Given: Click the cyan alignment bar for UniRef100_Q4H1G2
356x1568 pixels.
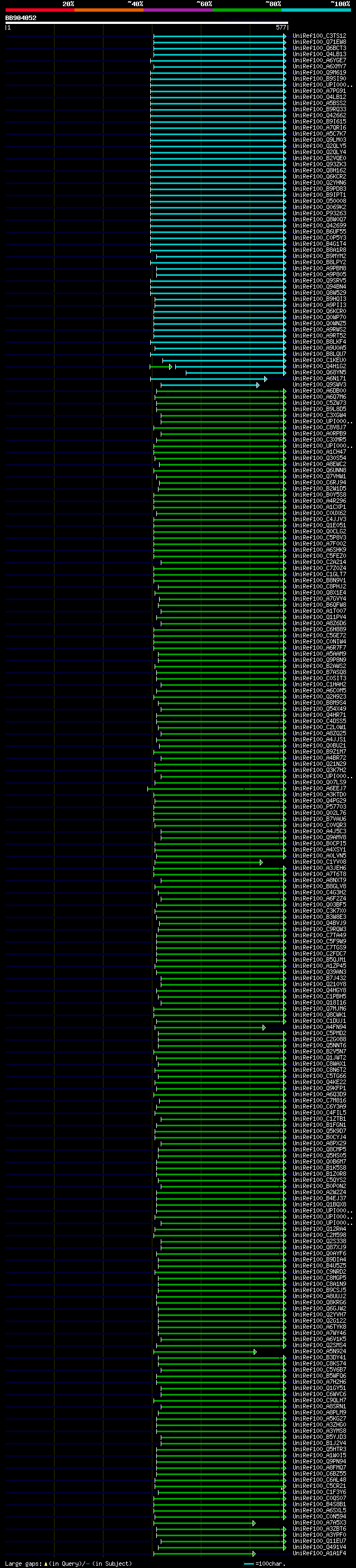Looking at the screenshot, I should tap(230, 367).
